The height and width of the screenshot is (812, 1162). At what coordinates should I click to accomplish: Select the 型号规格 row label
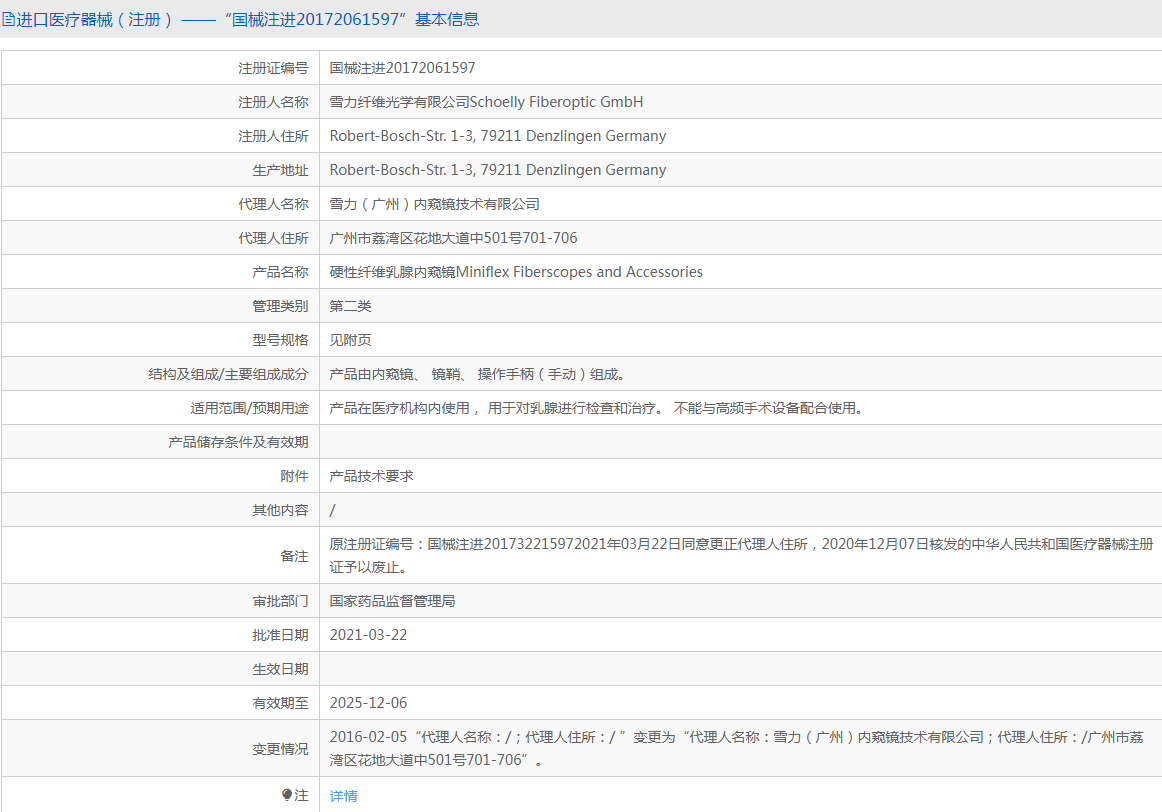click(280, 341)
